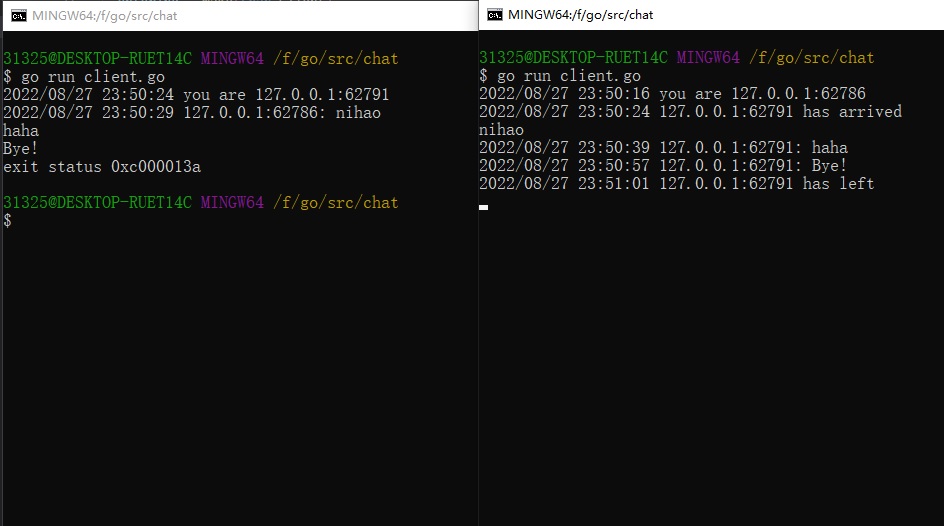Click the '127.0.0.1:62791: Bye!' message line

(663, 166)
